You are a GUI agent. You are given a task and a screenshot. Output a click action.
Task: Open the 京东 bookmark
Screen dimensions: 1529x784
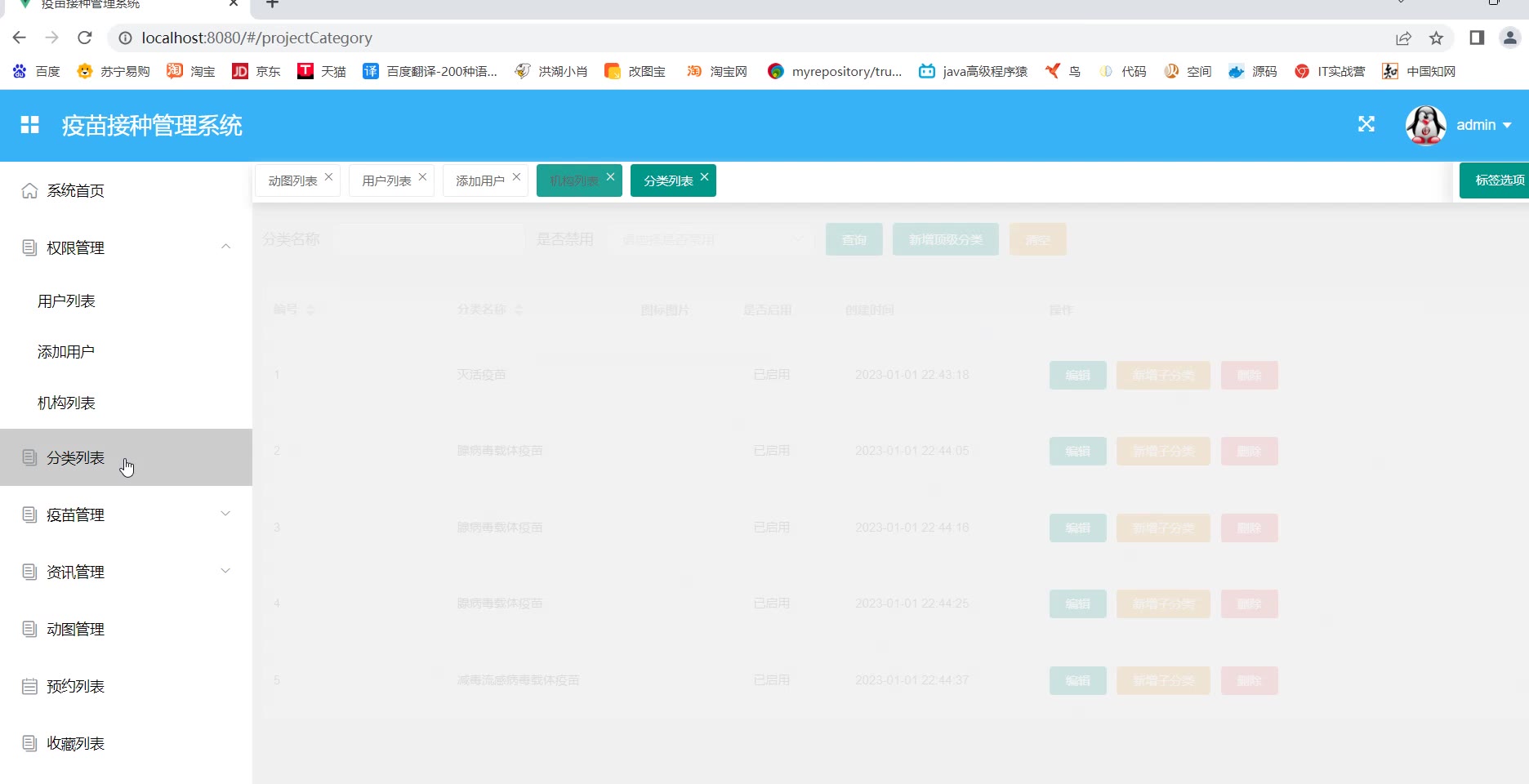coord(256,71)
